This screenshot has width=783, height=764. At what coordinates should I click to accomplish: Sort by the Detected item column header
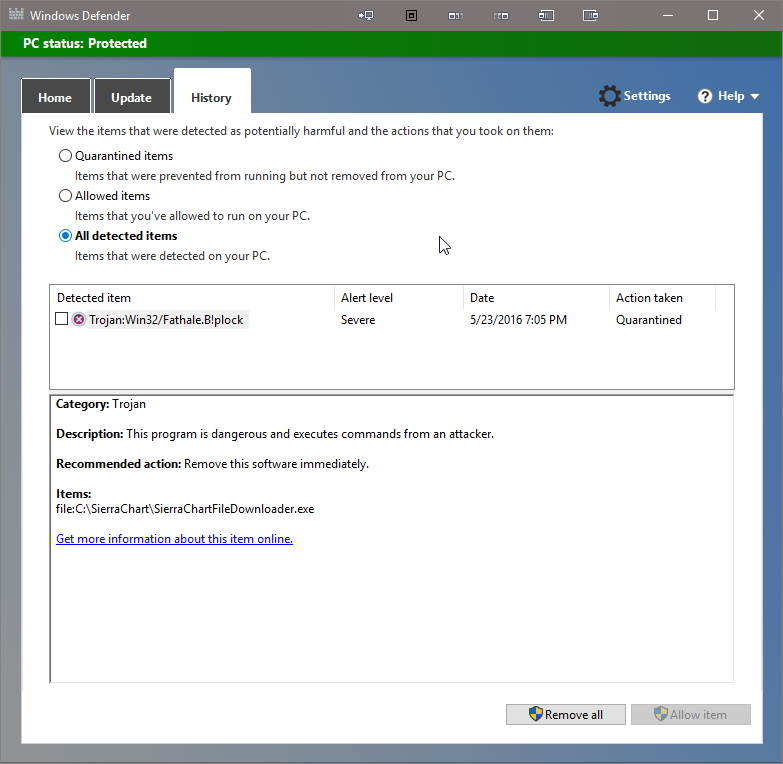192,298
